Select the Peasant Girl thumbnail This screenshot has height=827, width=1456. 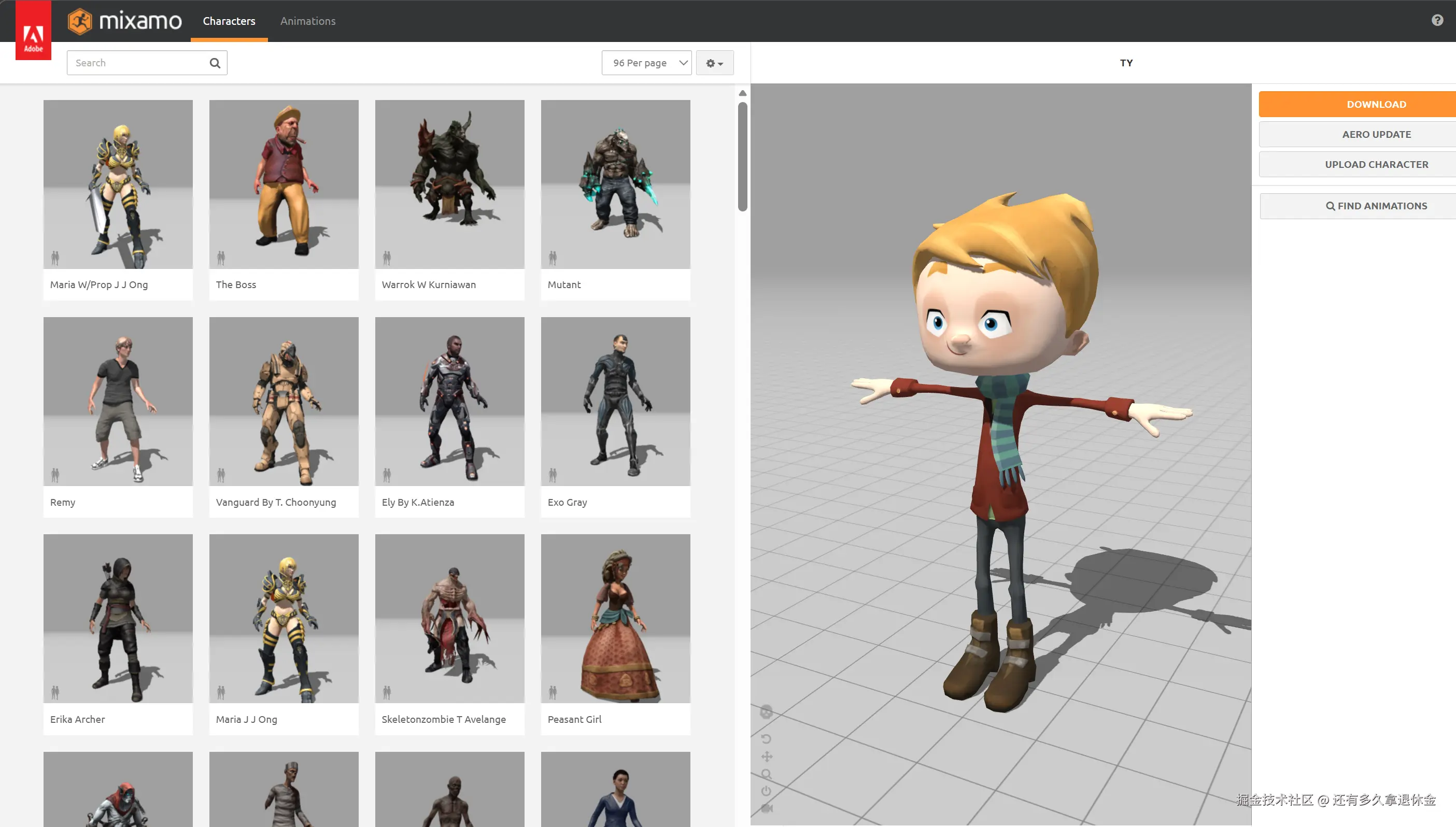[x=616, y=619]
